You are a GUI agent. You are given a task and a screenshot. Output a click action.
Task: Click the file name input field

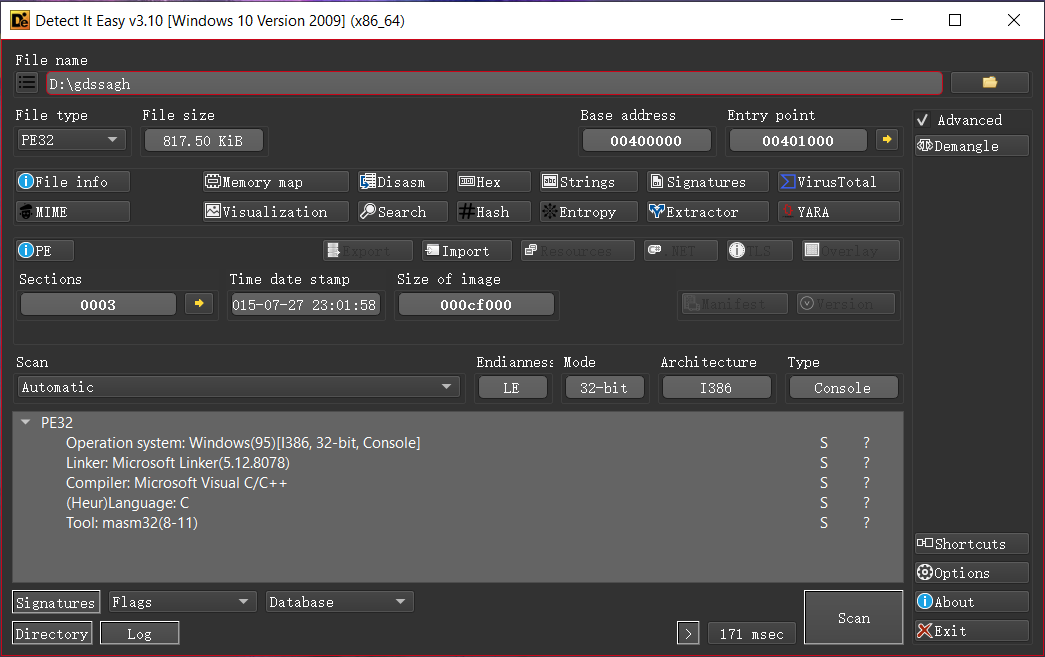click(x=494, y=83)
